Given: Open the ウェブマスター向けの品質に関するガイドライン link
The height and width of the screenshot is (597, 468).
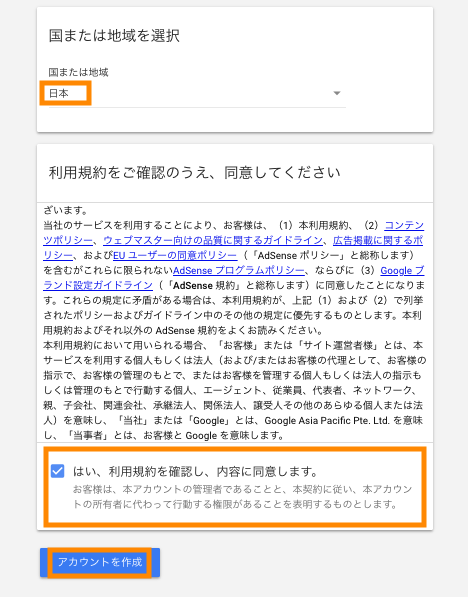Looking at the screenshot, I should click(x=213, y=240).
